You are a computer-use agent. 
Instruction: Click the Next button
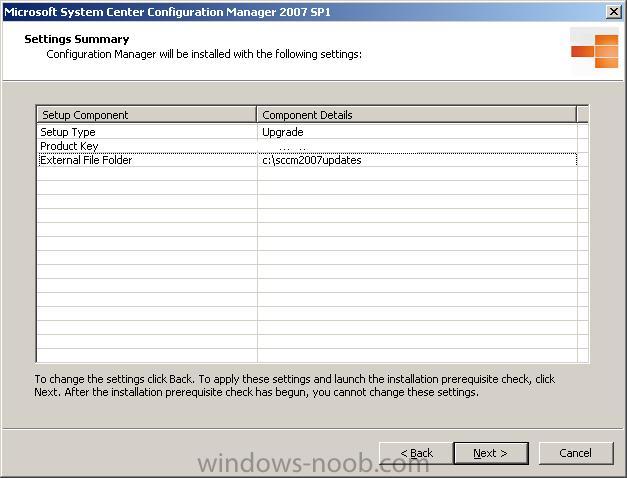pos(491,453)
